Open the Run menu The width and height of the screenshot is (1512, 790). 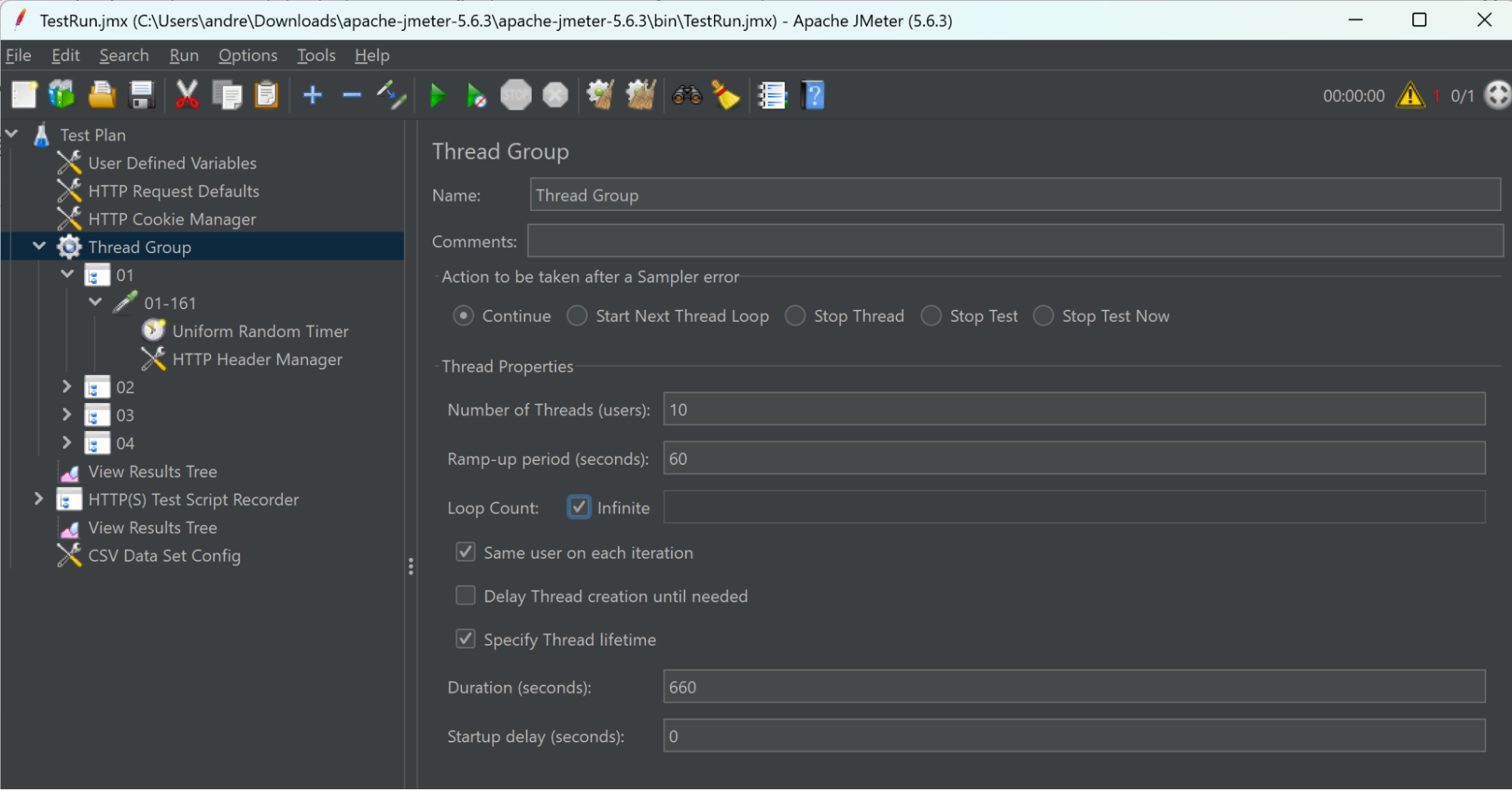coord(184,55)
